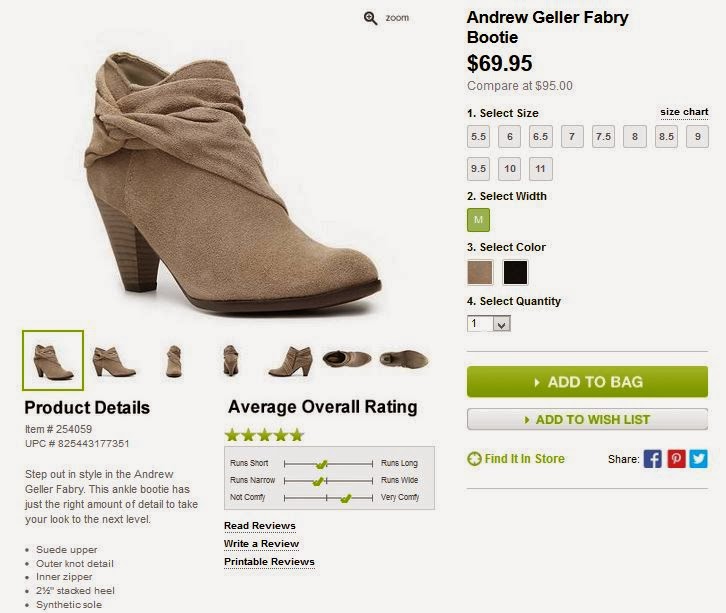Select size 6
Screen dimensions: 726x613
click(x=509, y=137)
